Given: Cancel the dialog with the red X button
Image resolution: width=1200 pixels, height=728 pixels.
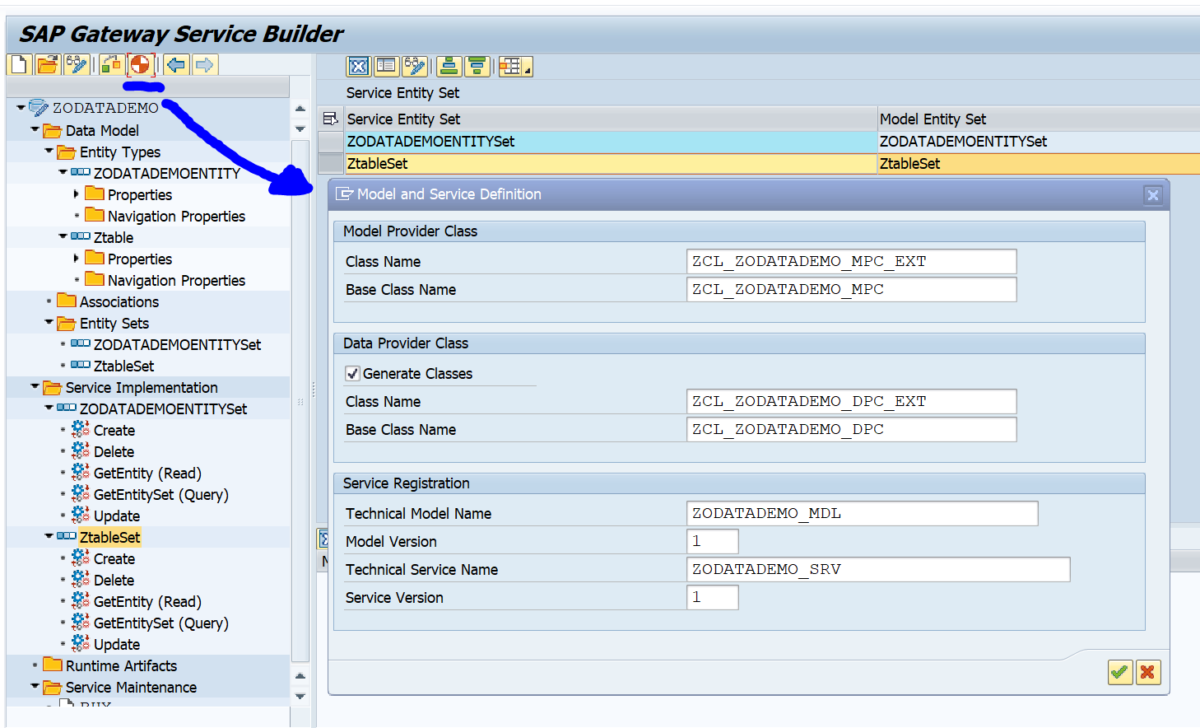Looking at the screenshot, I should 1148,672.
